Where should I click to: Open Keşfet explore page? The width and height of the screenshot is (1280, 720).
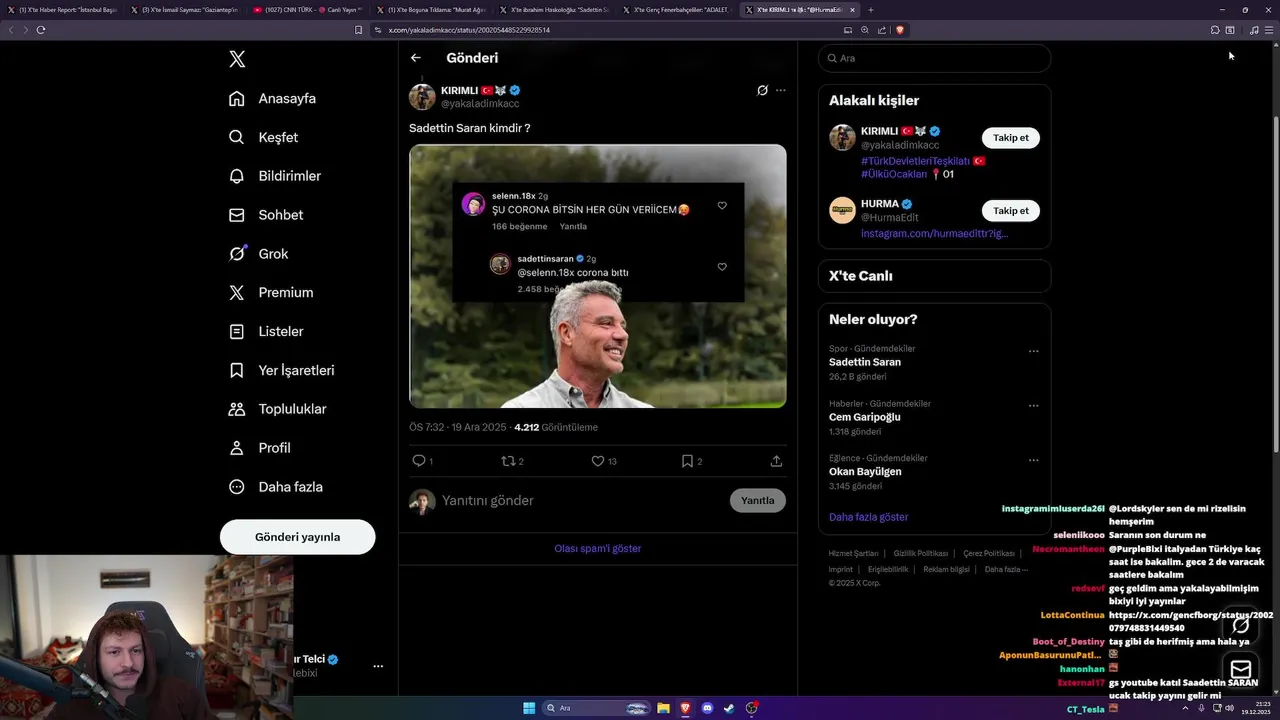point(263,137)
